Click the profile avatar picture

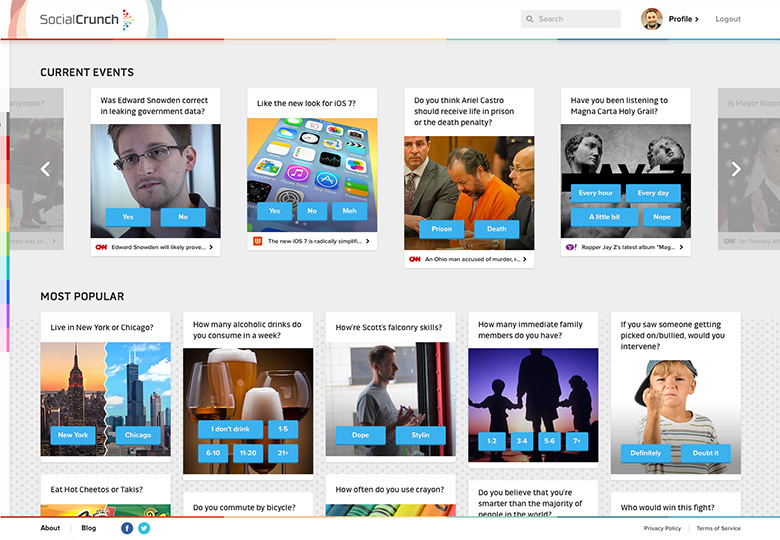pos(652,19)
